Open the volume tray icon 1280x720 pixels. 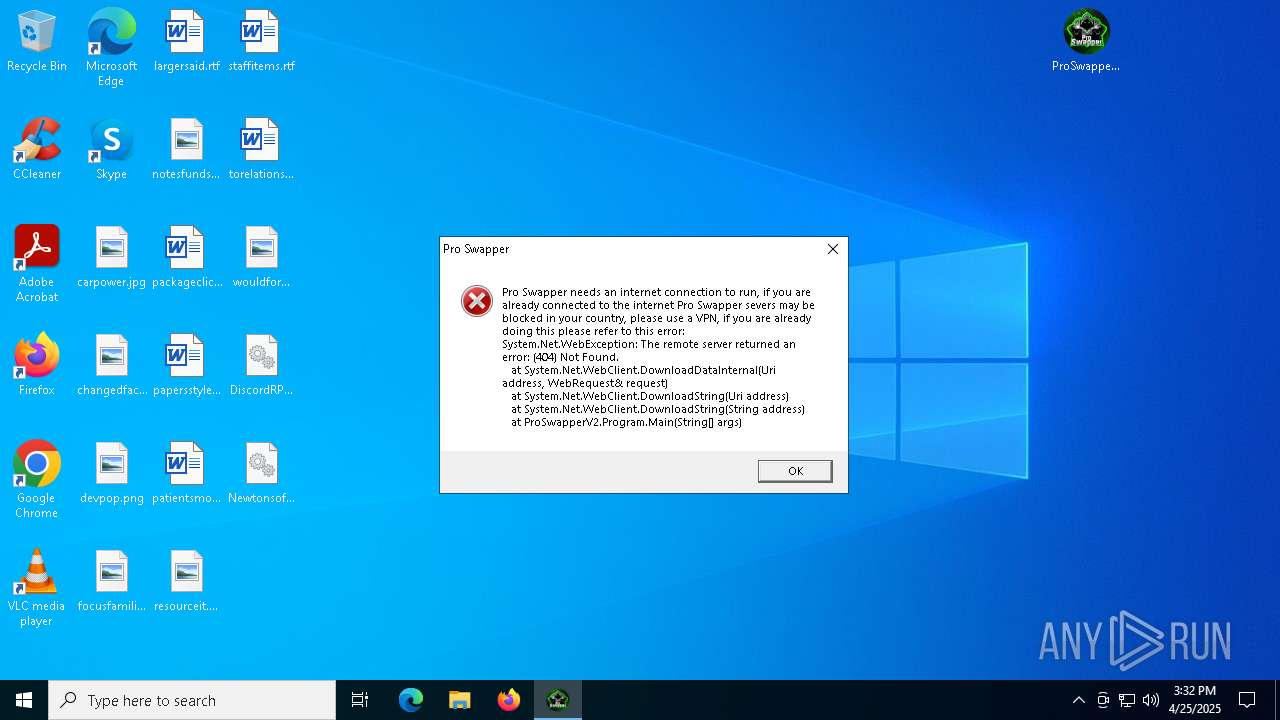click(x=1151, y=700)
